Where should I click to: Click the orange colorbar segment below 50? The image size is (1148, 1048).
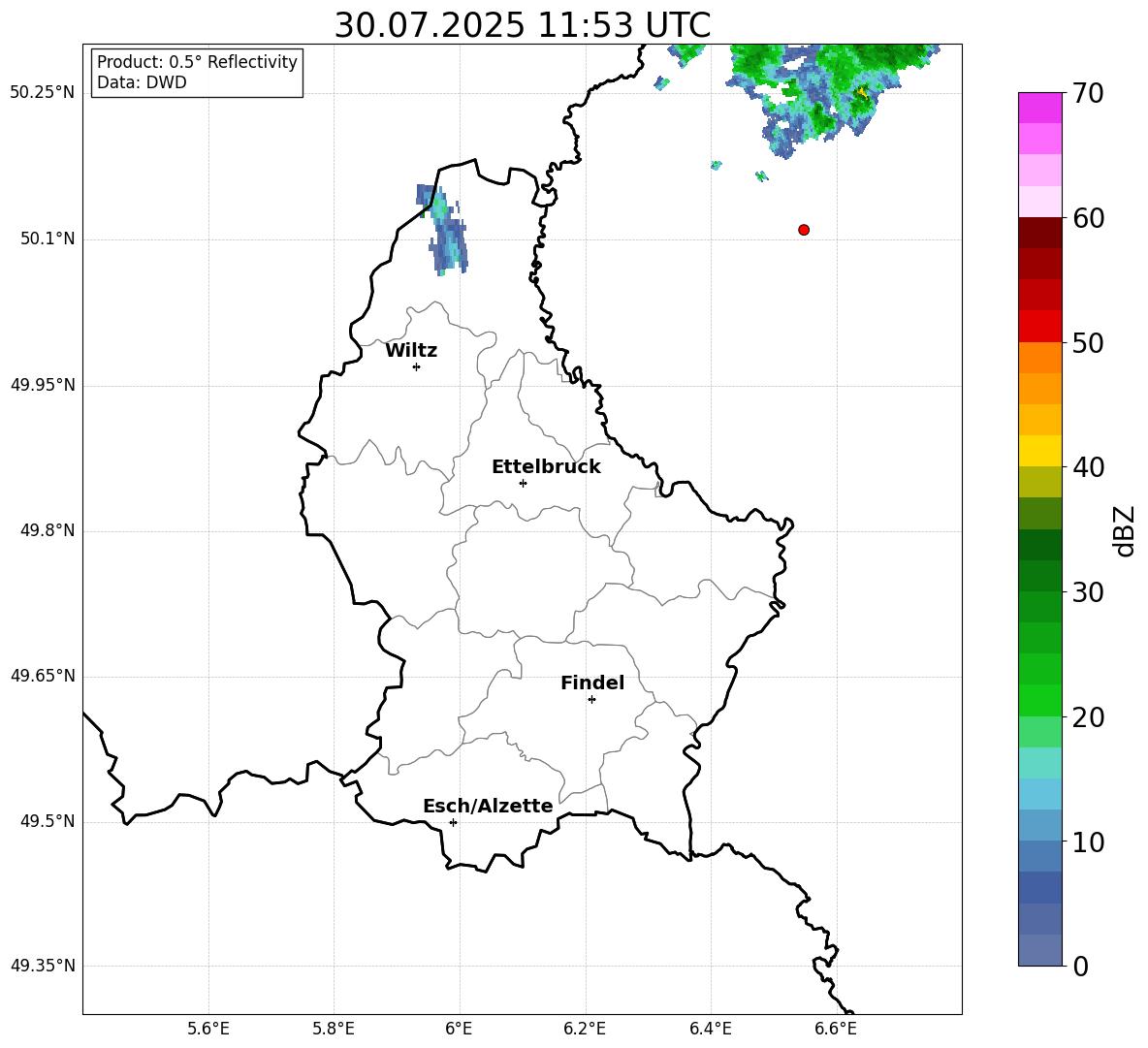coord(1039,358)
